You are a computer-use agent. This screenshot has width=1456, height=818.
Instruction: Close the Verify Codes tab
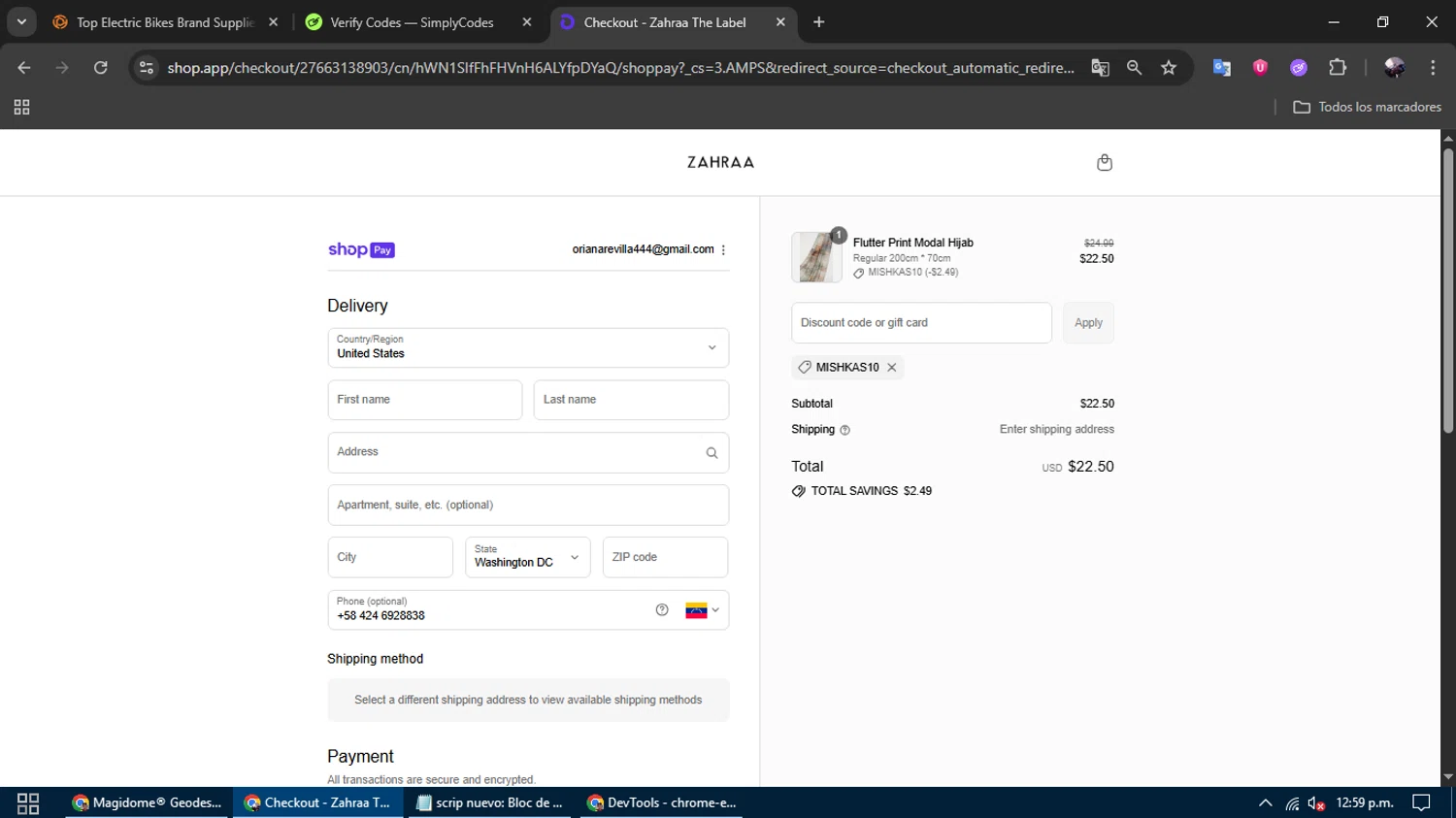coord(527,22)
